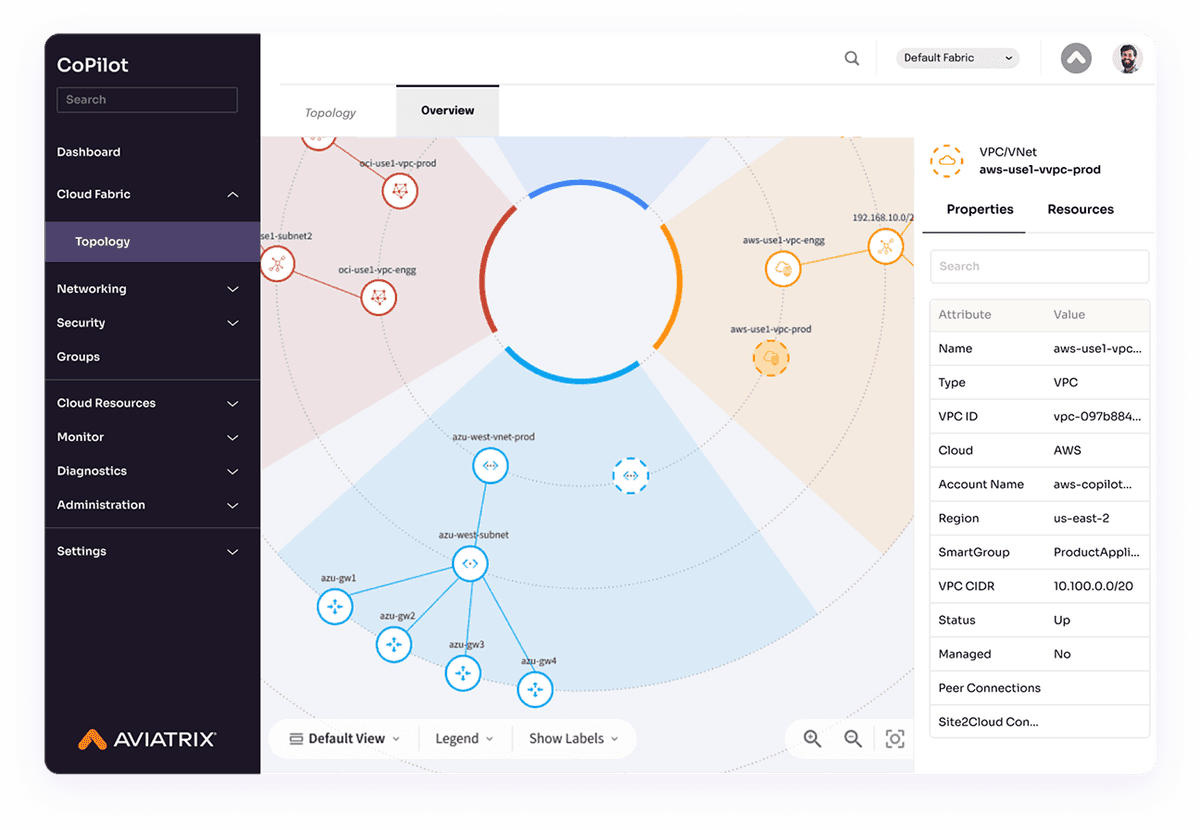The image size is (1200, 830).
Task: Select the aws-use1-vpc-engg node icon
Action: 783,268
